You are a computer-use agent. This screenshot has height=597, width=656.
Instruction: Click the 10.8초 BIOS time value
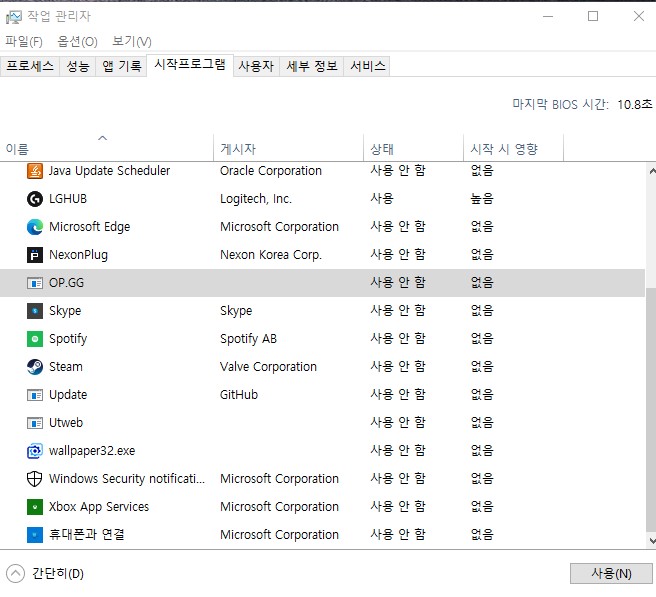point(635,105)
